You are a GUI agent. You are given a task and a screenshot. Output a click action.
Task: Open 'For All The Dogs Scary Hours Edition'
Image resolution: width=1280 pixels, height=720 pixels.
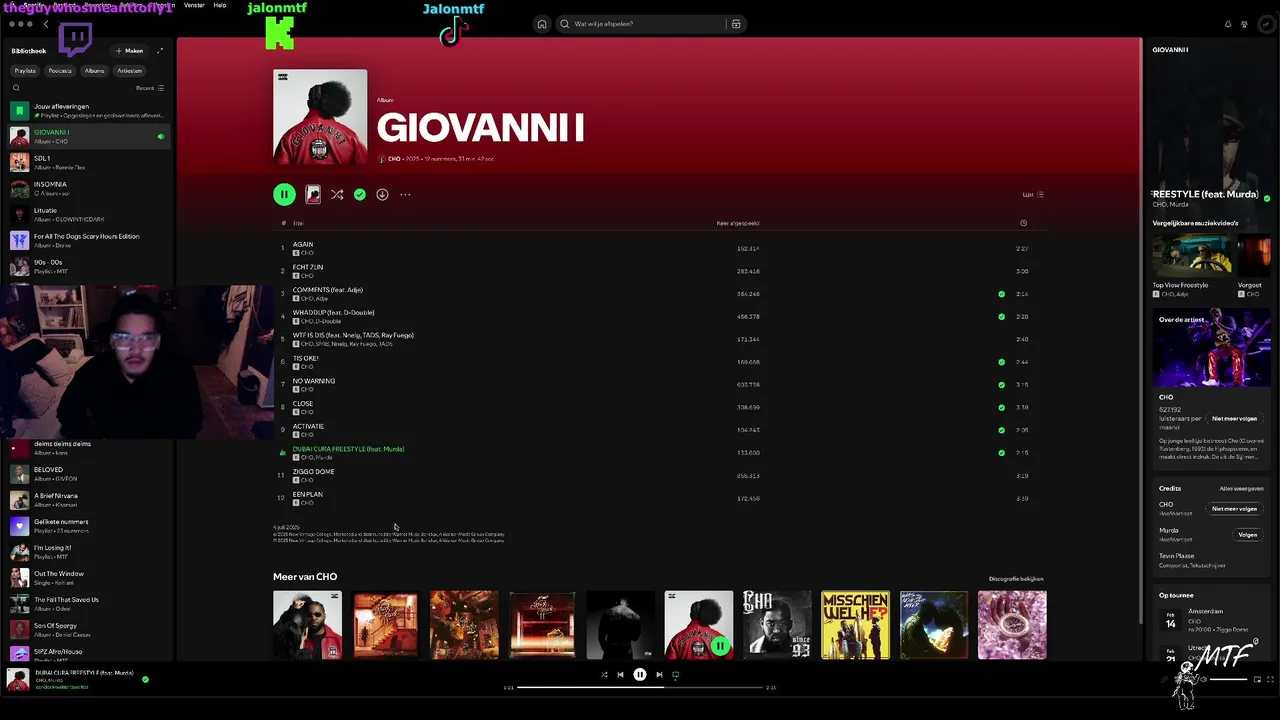tap(90, 240)
